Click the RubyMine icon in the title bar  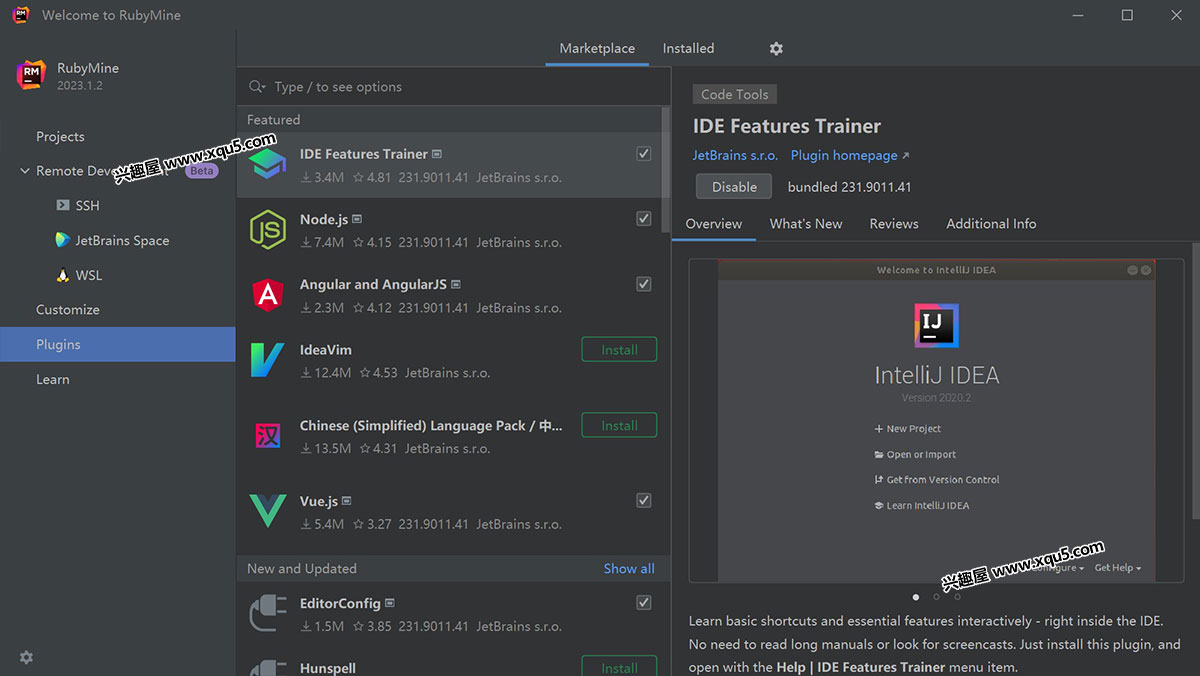21,15
